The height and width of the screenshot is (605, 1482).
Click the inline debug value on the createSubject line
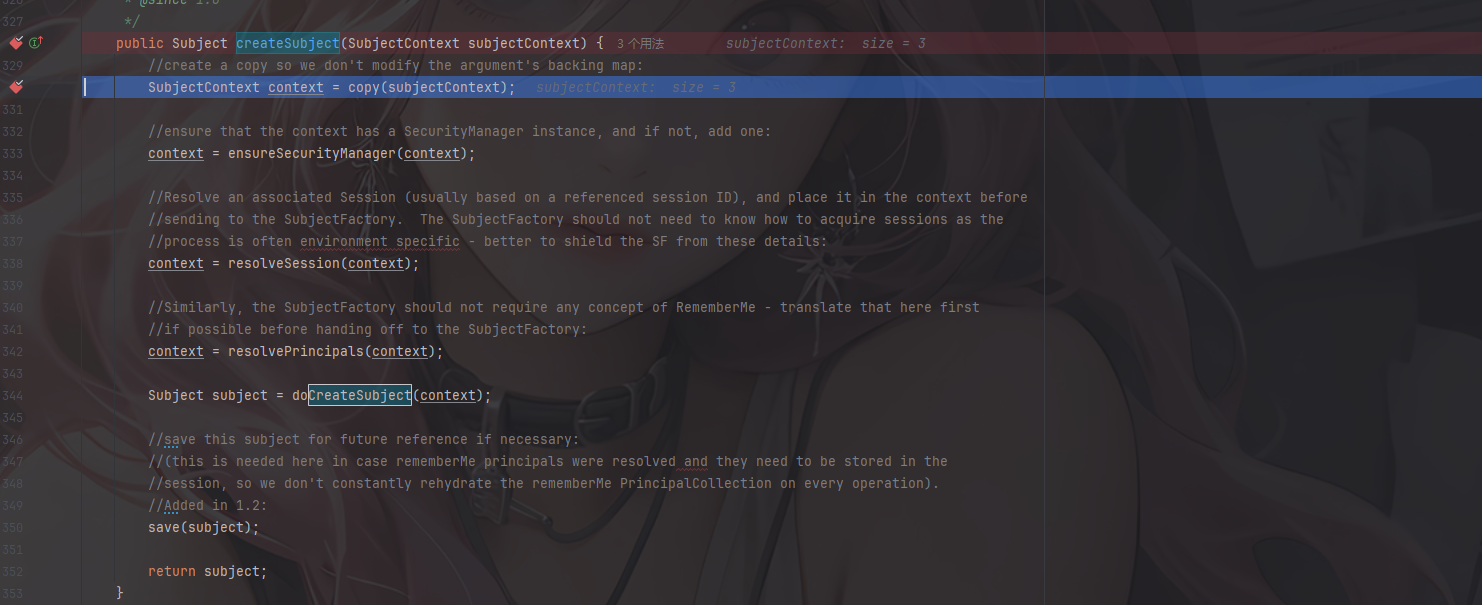click(x=825, y=44)
